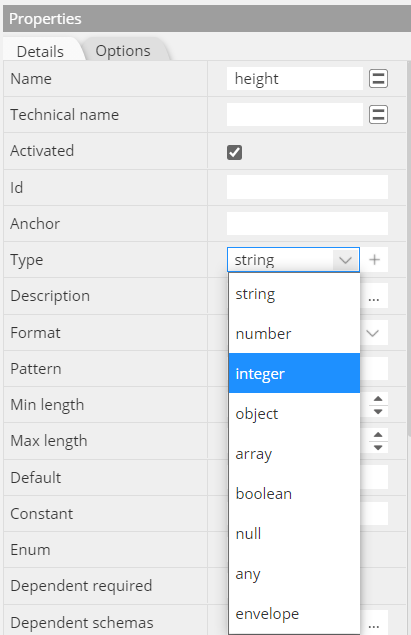Viewport: 411px width, 635px height.
Task: Open the Details tab
Action: [40, 51]
